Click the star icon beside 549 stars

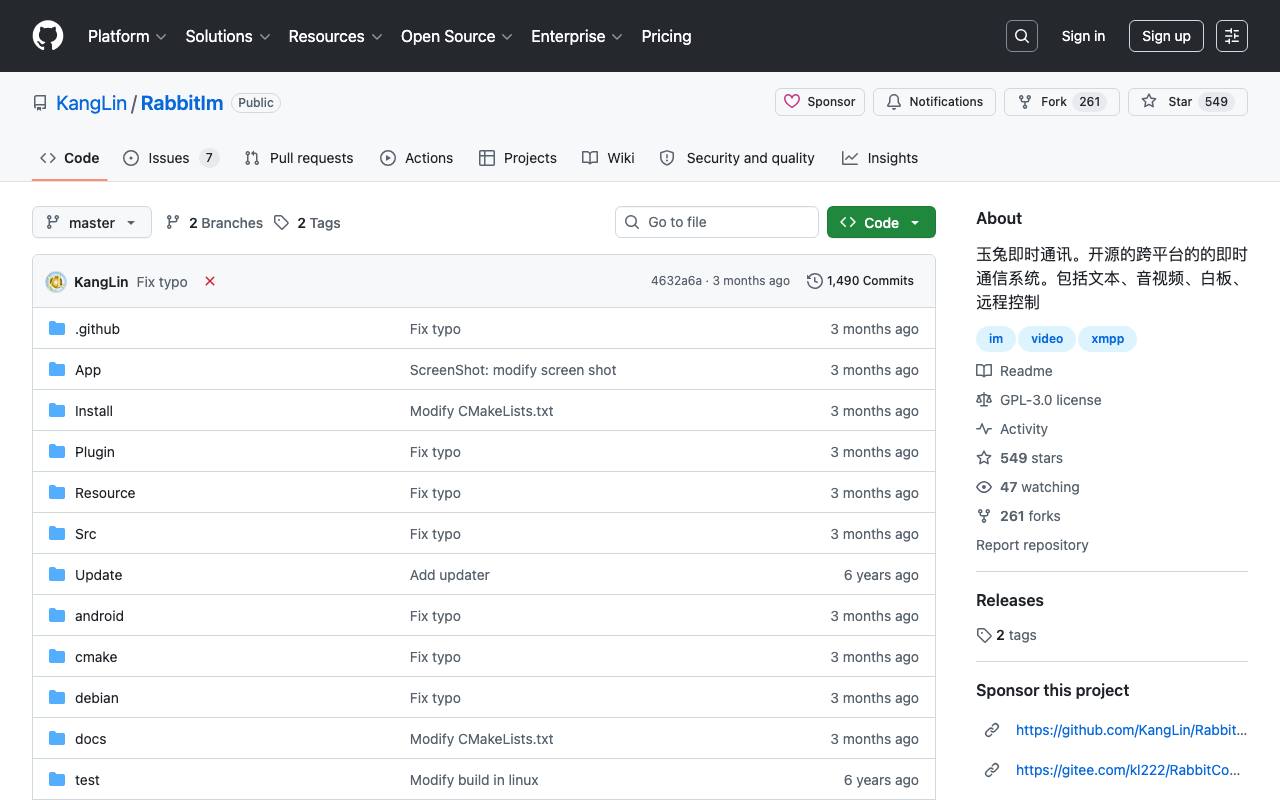pos(984,458)
